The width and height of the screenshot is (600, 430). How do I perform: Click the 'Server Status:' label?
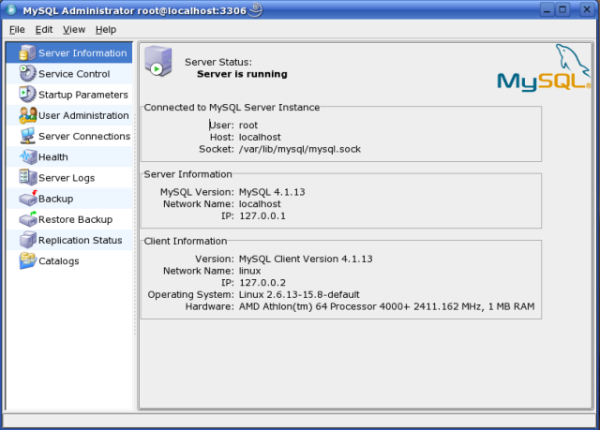coord(218,62)
